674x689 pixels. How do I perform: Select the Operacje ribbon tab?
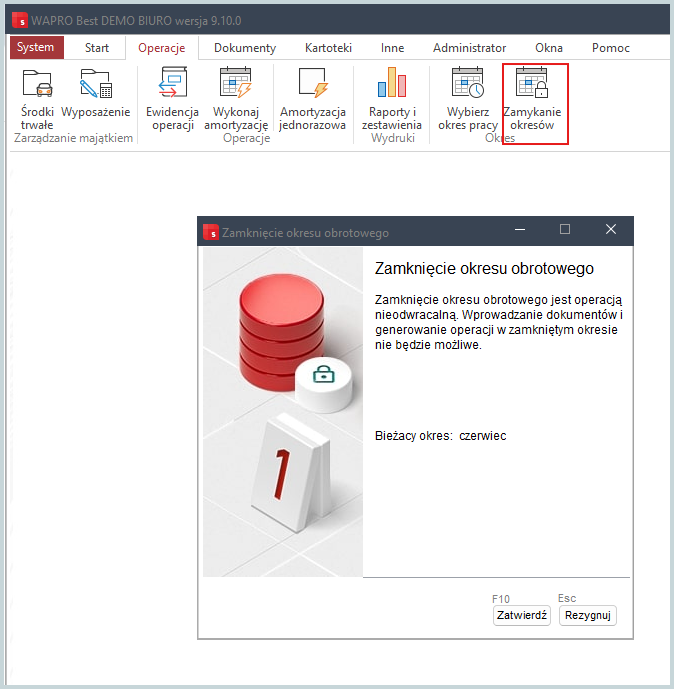(x=162, y=47)
